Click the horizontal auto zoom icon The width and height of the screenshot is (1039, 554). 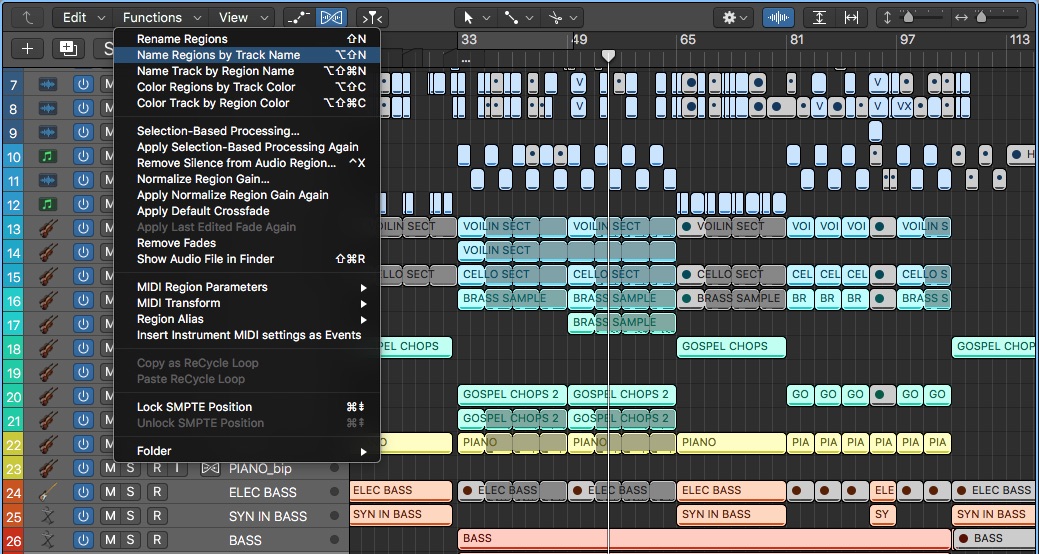click(x=851, y=17)
